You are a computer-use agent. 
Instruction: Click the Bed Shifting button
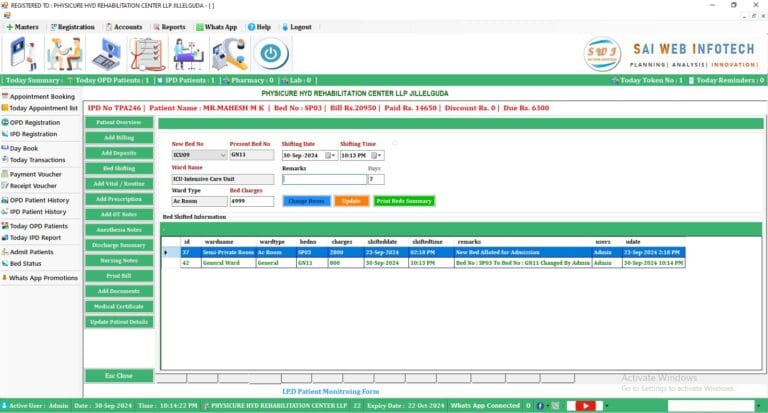point(119,168)
